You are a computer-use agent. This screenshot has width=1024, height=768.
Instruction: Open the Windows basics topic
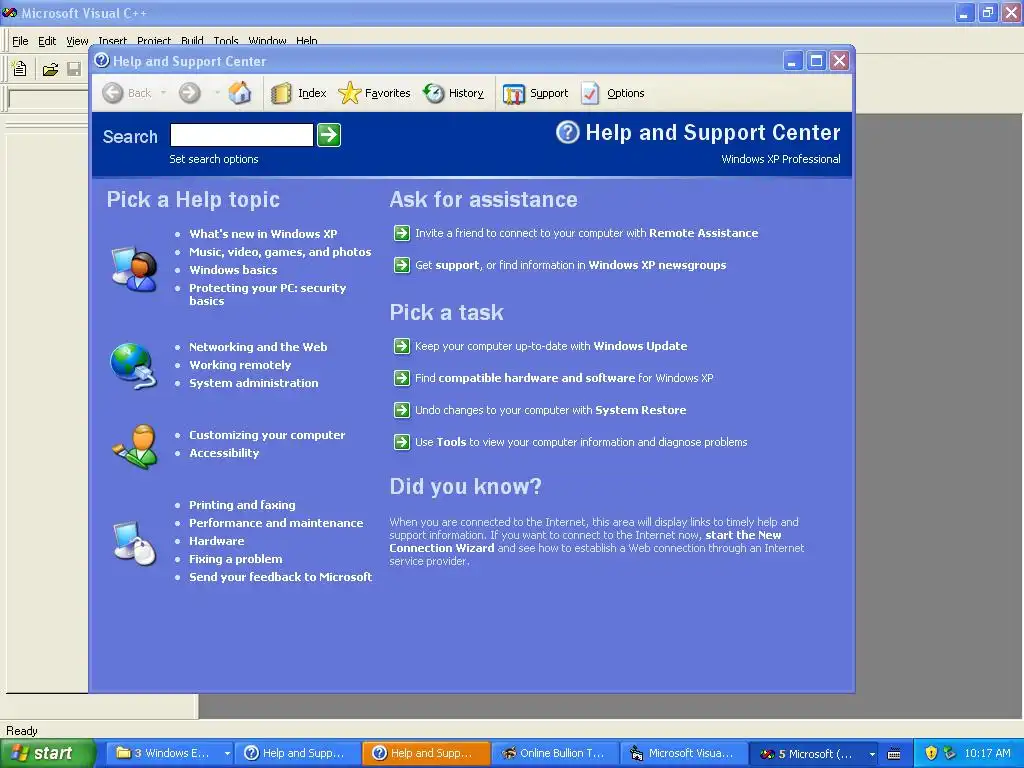[x=233, y=270]
